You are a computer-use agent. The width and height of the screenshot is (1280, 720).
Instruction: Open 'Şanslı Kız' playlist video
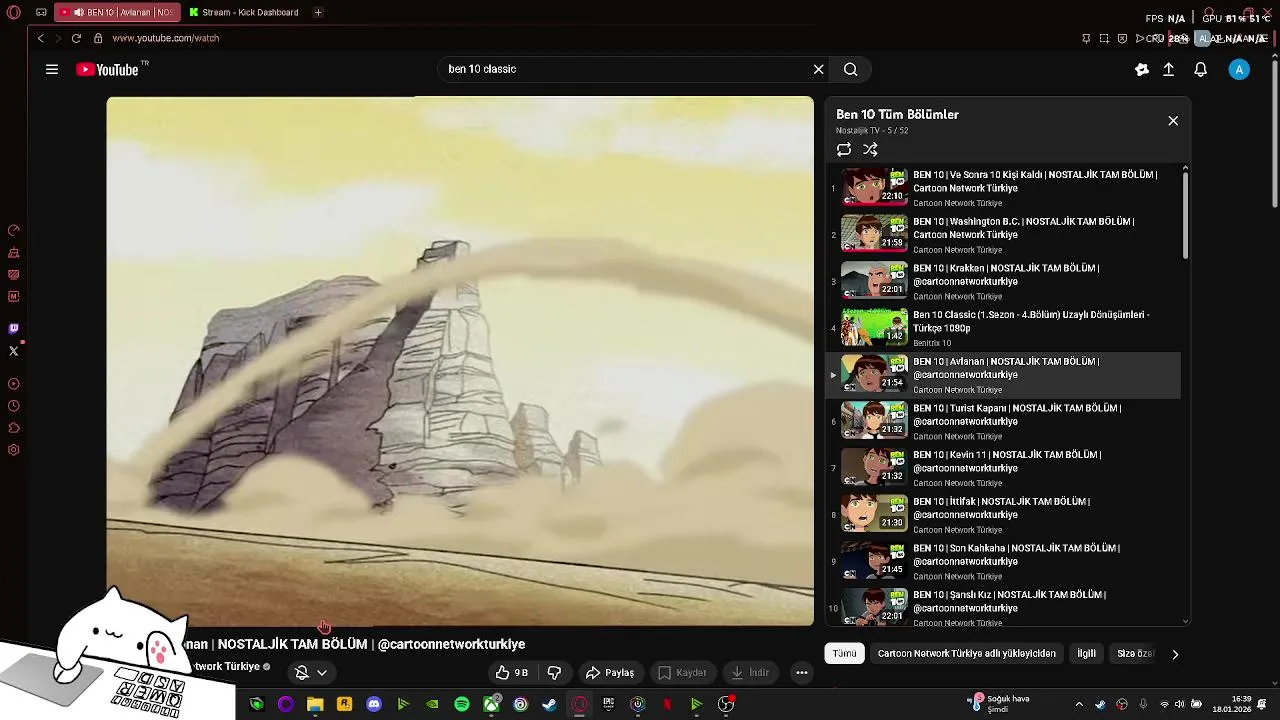coord(1005,607)
